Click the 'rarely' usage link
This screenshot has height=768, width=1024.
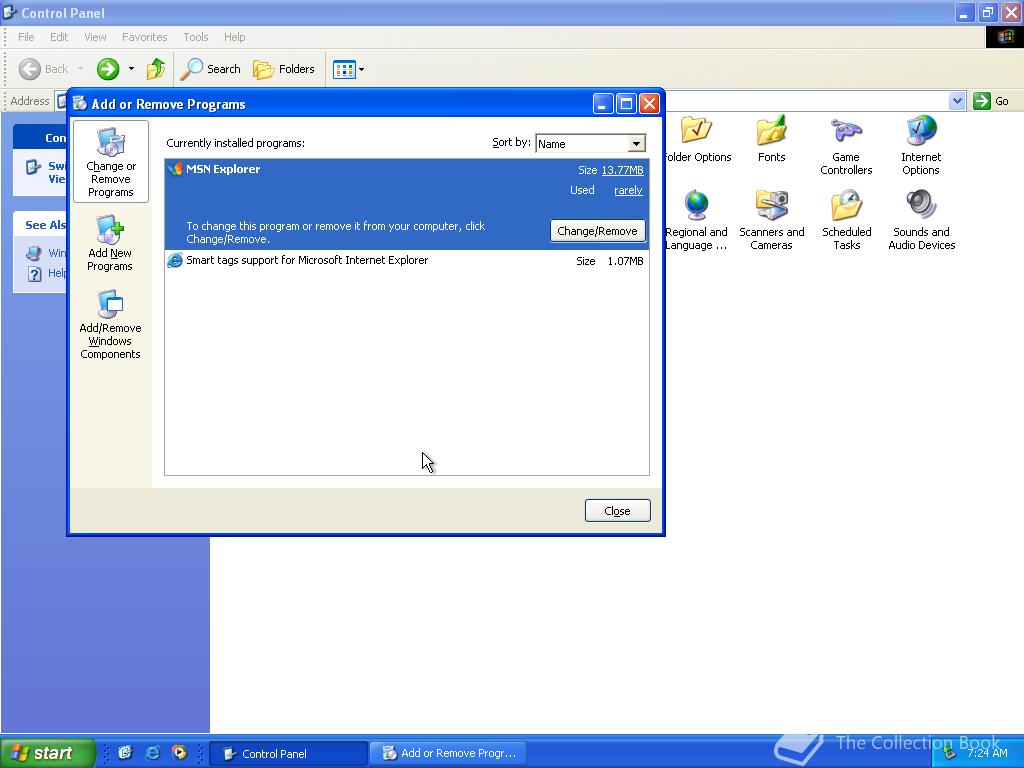[x=628, y=191]
